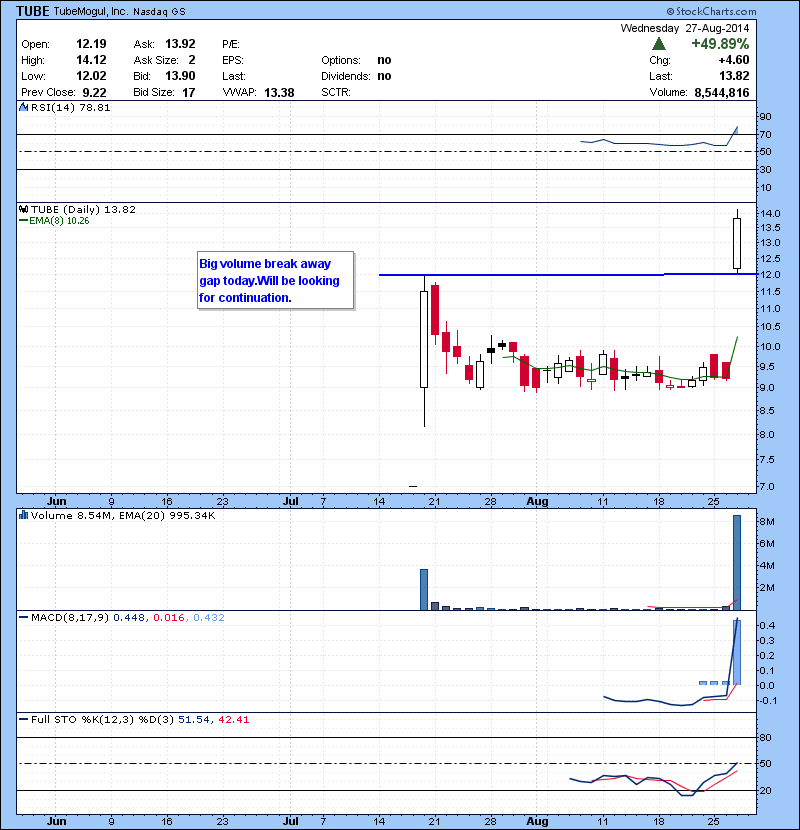
Task: Click the MACD(8,17,9) legend label
Action: [70, 618]
